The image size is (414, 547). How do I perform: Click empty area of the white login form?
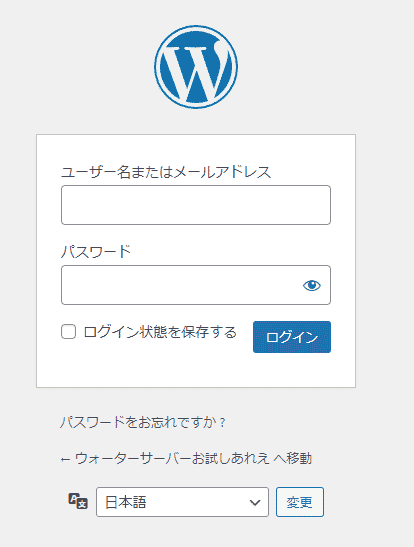[196, 370]
